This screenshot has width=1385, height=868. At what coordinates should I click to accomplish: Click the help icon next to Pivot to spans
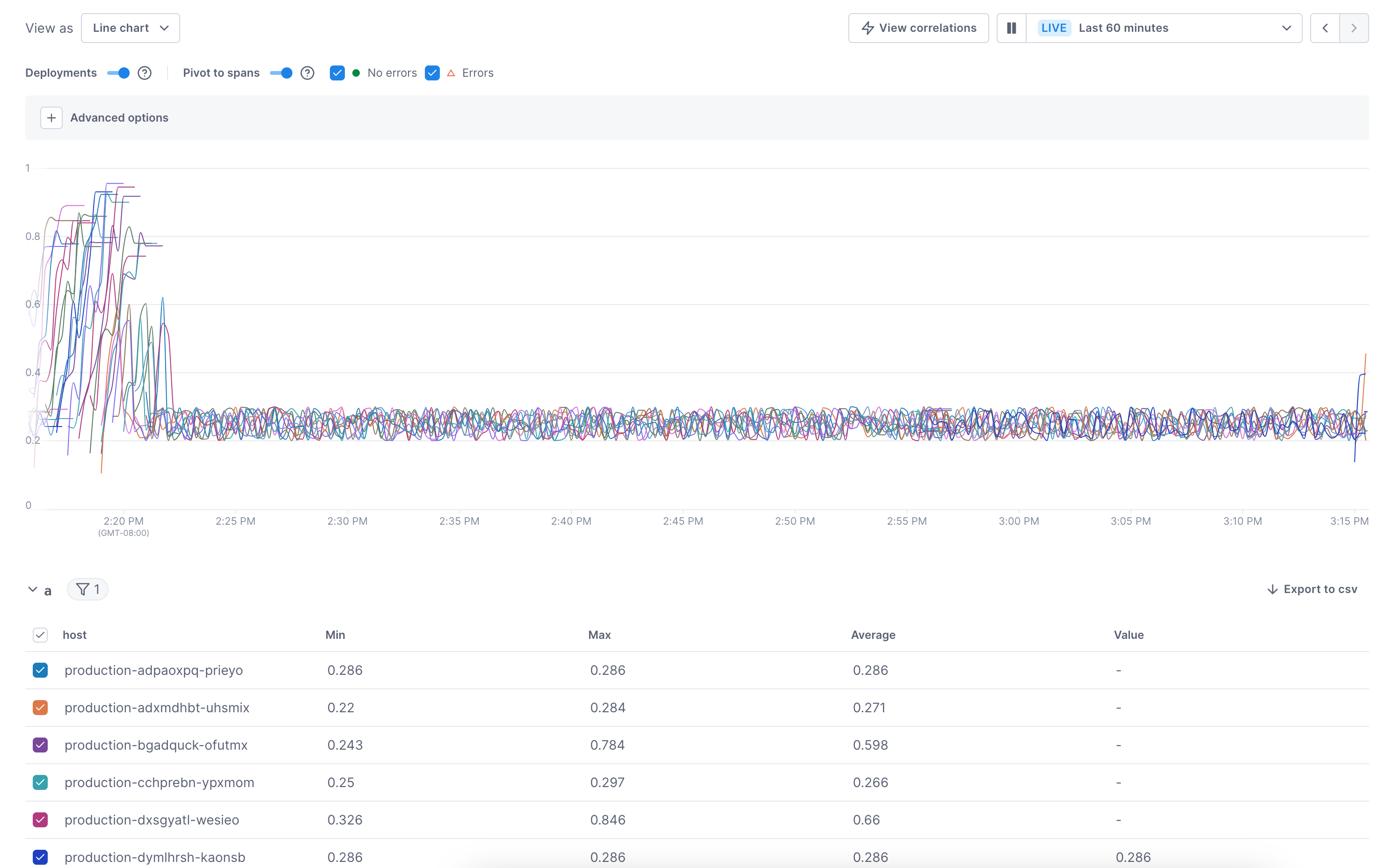tap(308, 73)
